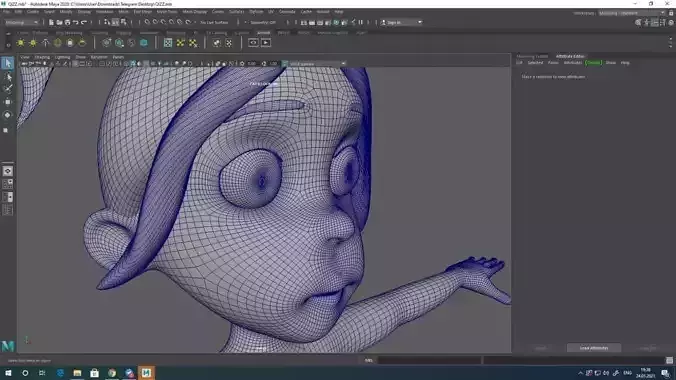Viewport: 676px width, 380px height.
Task: Open the Arnold menu in menu bar
Action: pyautogui.click(x=323, y=12)
